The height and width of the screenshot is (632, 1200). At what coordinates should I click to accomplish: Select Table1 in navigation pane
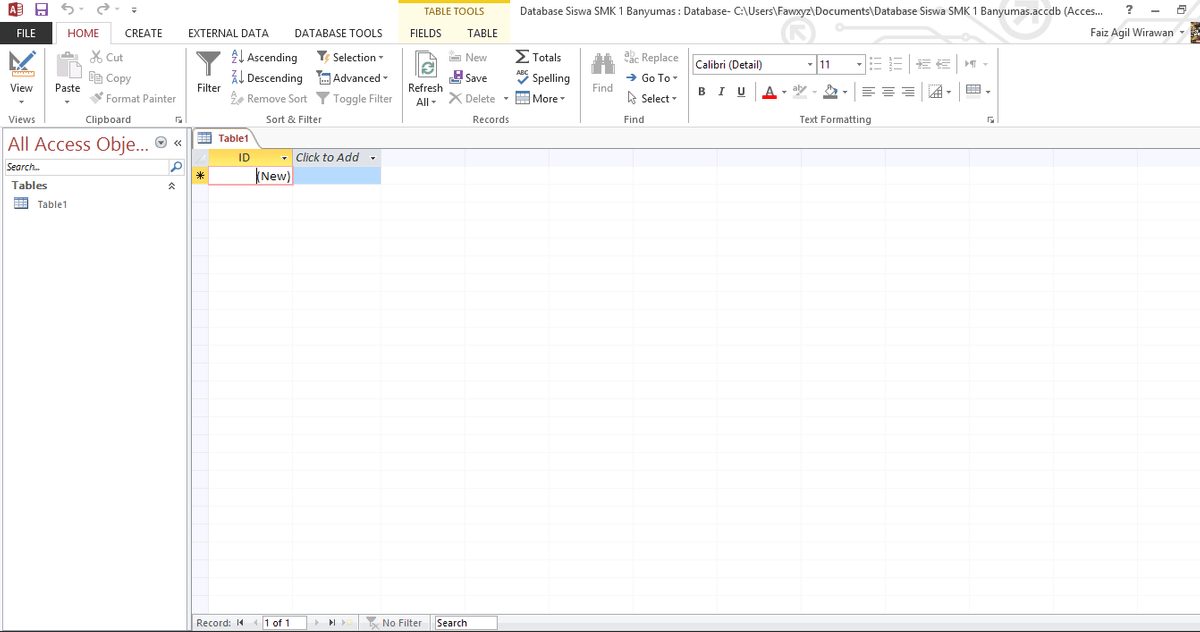pyautogui.click(x=52, y=204)
